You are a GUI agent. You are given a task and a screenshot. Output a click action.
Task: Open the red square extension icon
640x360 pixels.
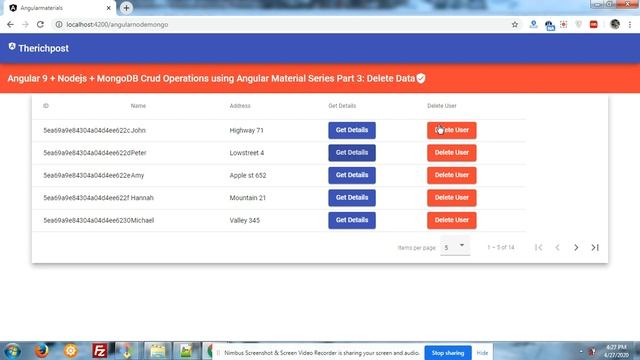point(593,24)
